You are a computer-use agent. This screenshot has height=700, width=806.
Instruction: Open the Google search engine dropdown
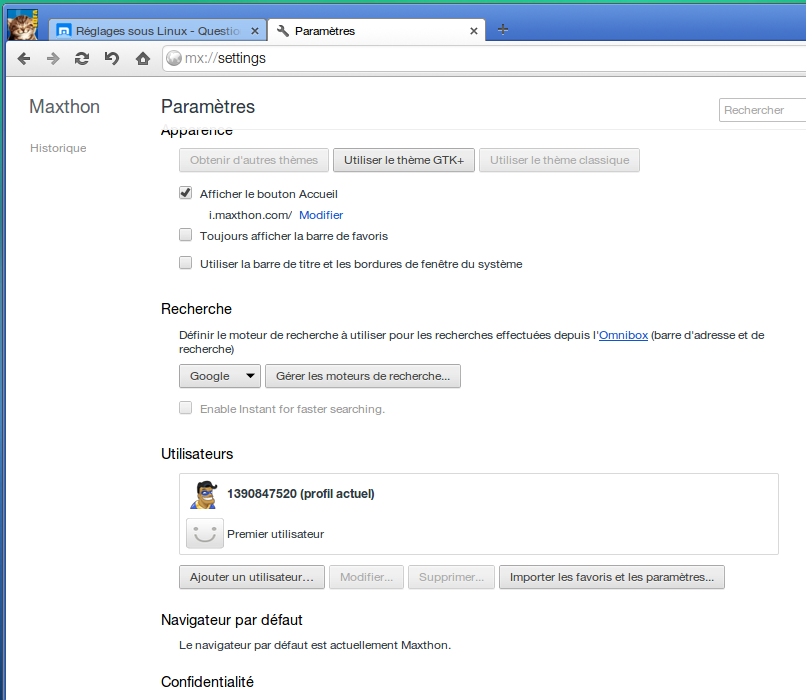tap(219, 376)
